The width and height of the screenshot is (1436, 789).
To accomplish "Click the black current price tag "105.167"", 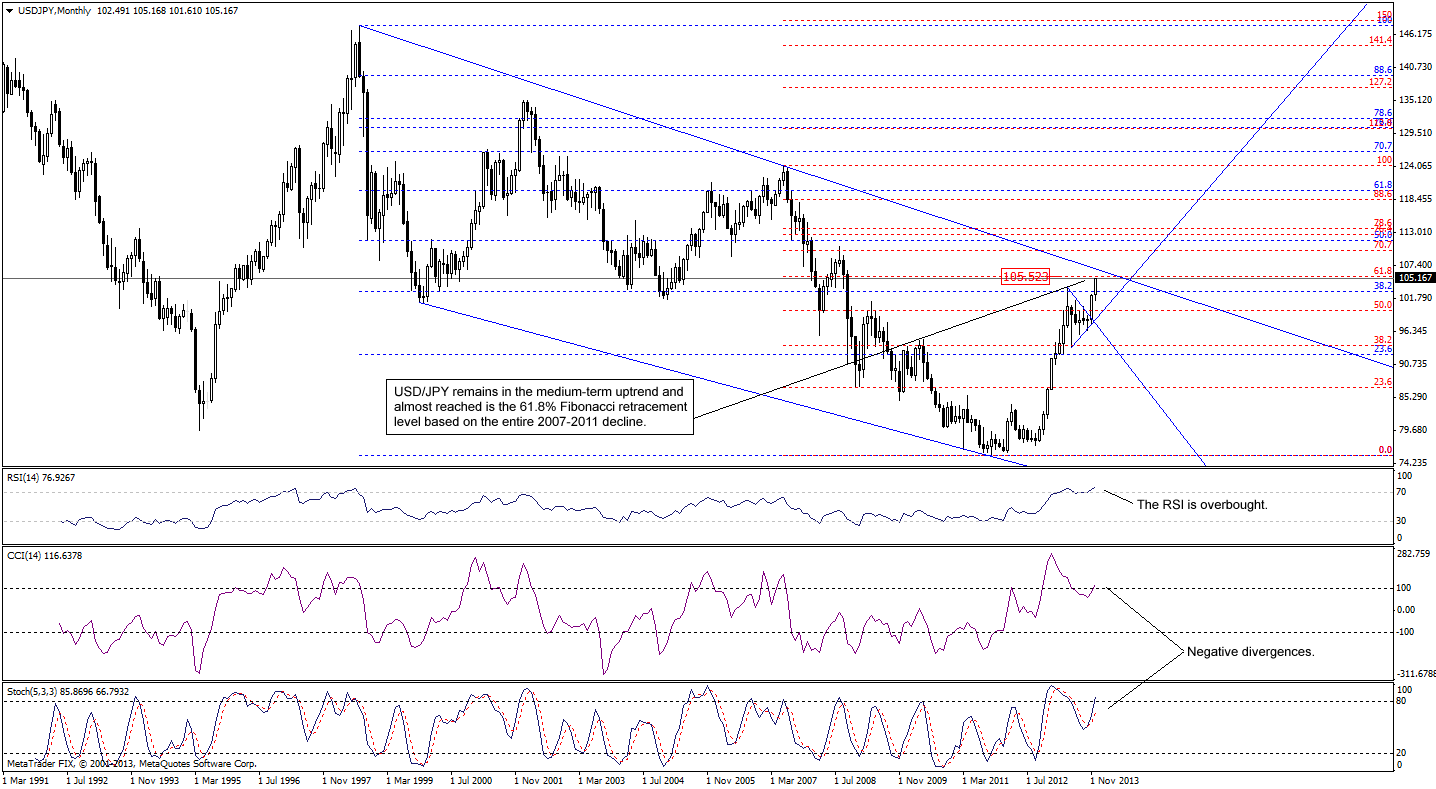I will click(1416, 278).
